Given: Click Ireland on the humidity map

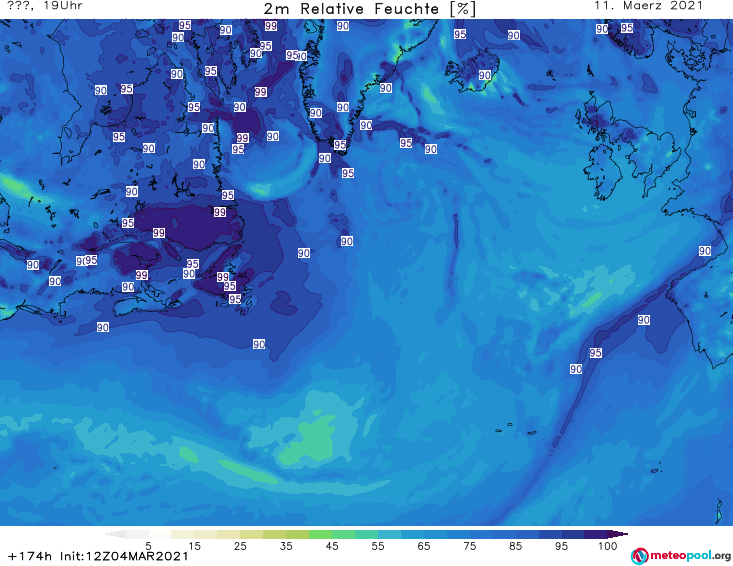Looking at the screenshot, I should 603,171.
